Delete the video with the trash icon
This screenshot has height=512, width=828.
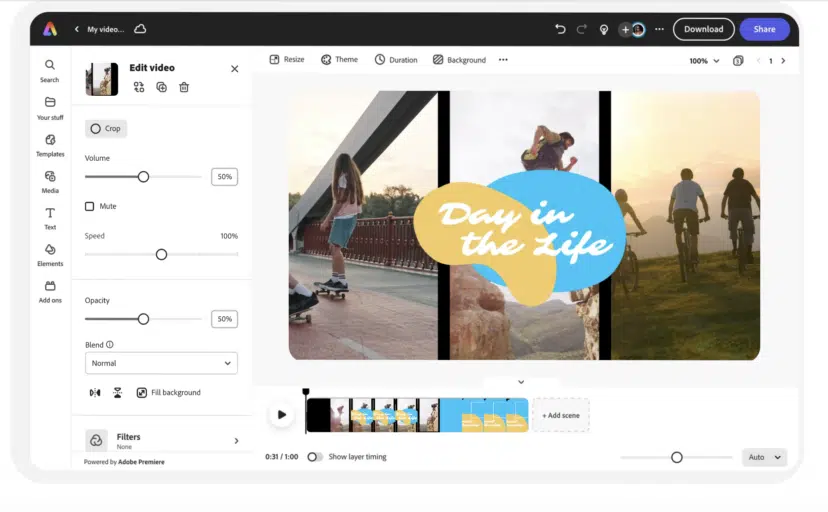(x=184, y=87)
